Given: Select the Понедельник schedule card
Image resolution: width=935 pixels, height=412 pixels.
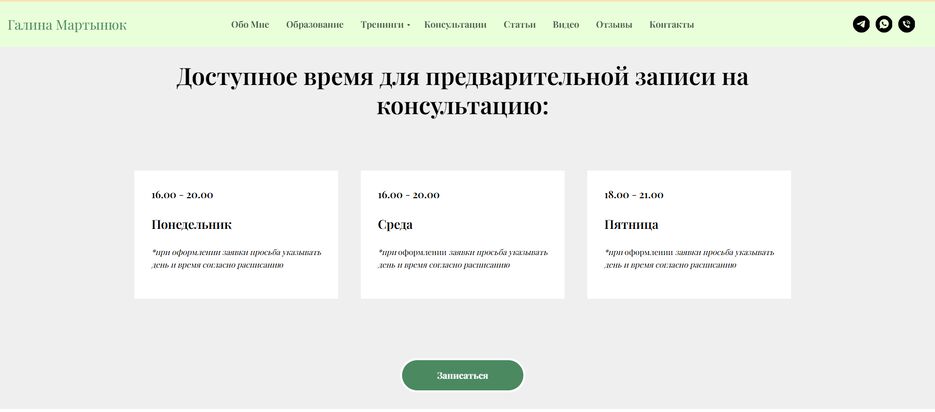Looking at the screenshot, I should 236,234.
